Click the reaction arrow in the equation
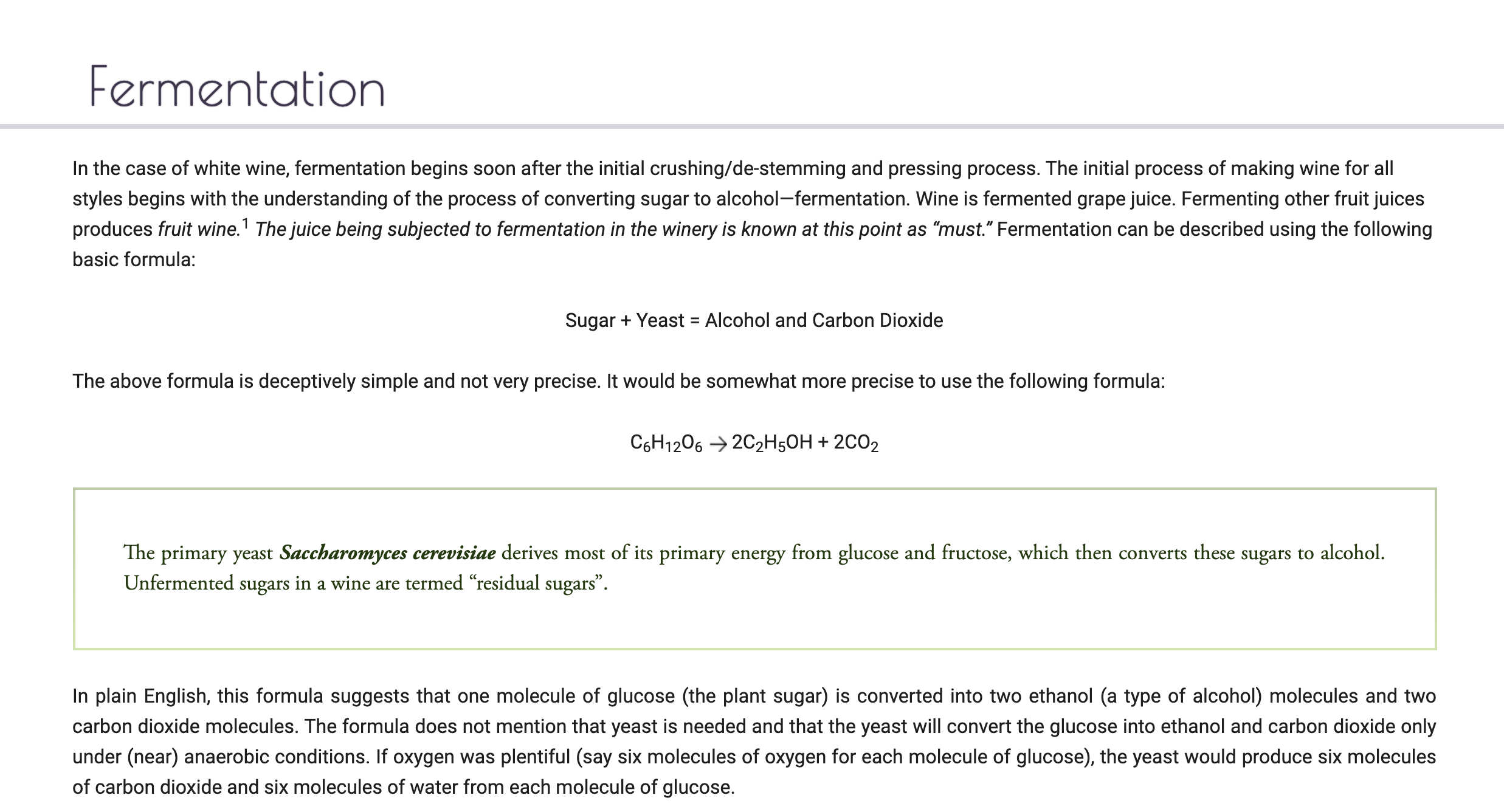This screenshot has width=1504, height=812. pos(718,444)
